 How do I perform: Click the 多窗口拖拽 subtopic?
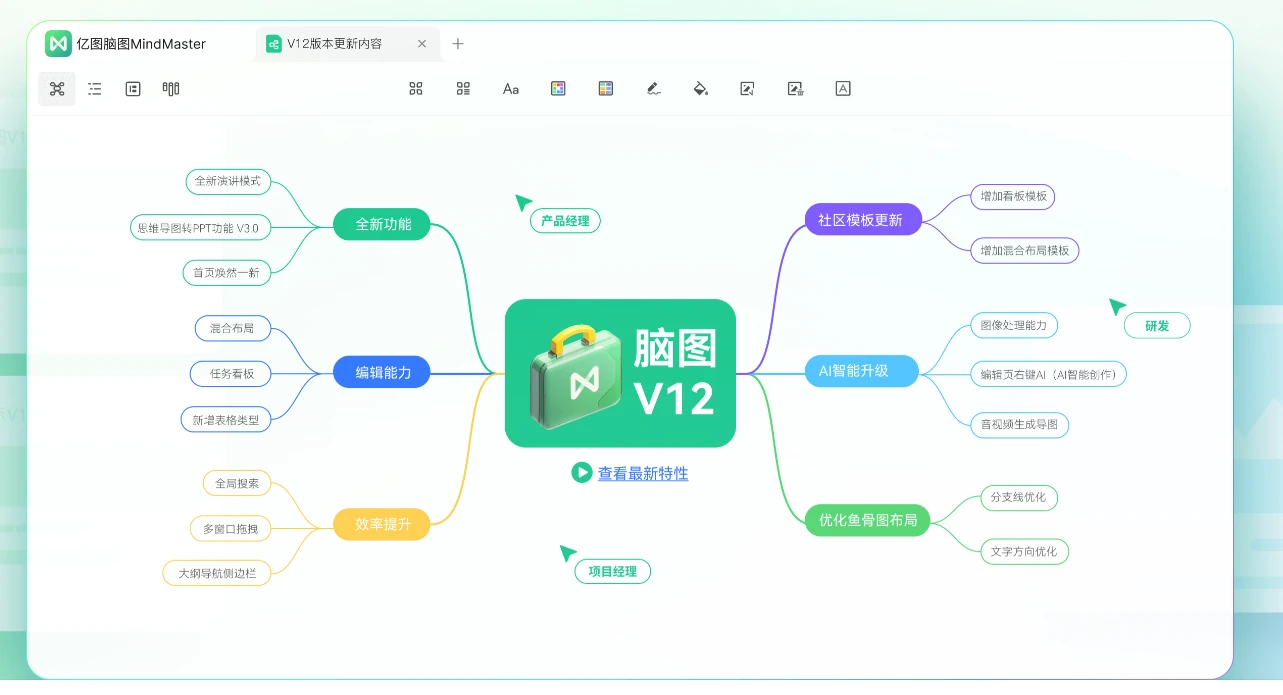[x=231, y=528]
